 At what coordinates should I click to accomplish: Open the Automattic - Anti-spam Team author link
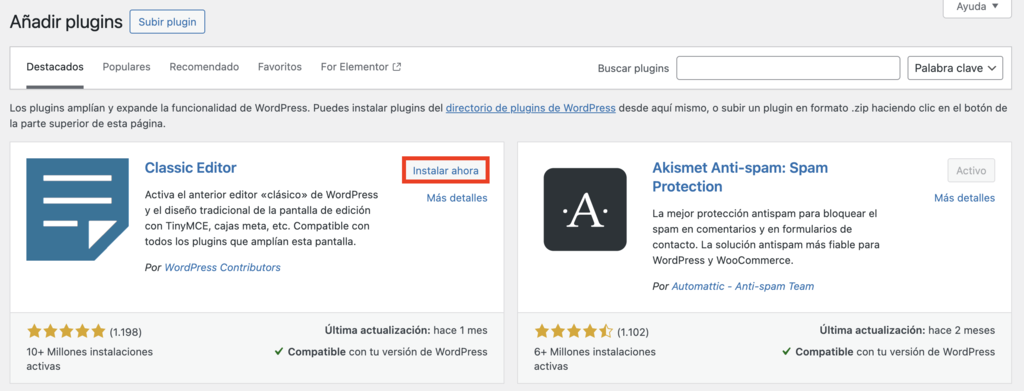point(743,286)
